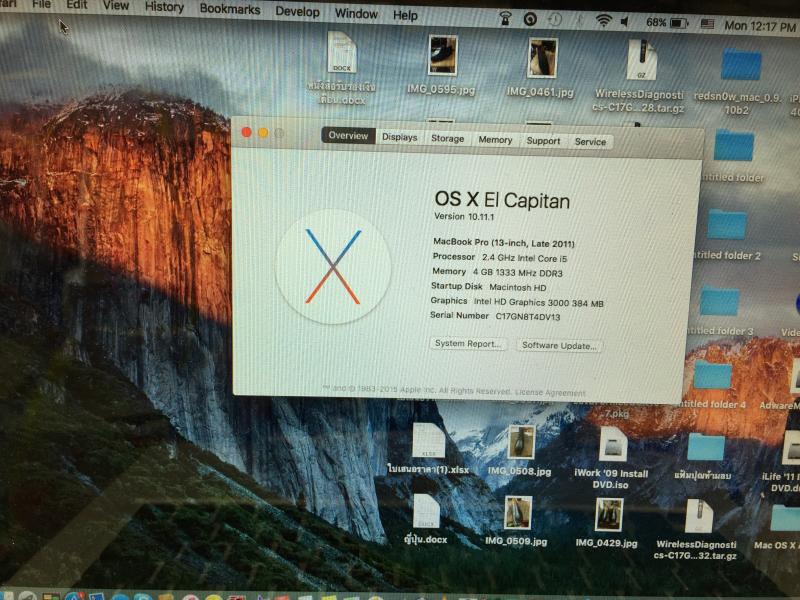Switch to the Memory tab
Image resolution: width=800 pixels, height=600 pixels.
(x=495, y=140)
